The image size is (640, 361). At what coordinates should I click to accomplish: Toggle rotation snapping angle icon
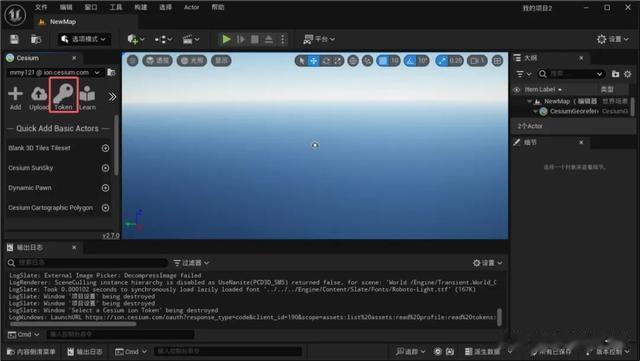[x=410, y=61]
